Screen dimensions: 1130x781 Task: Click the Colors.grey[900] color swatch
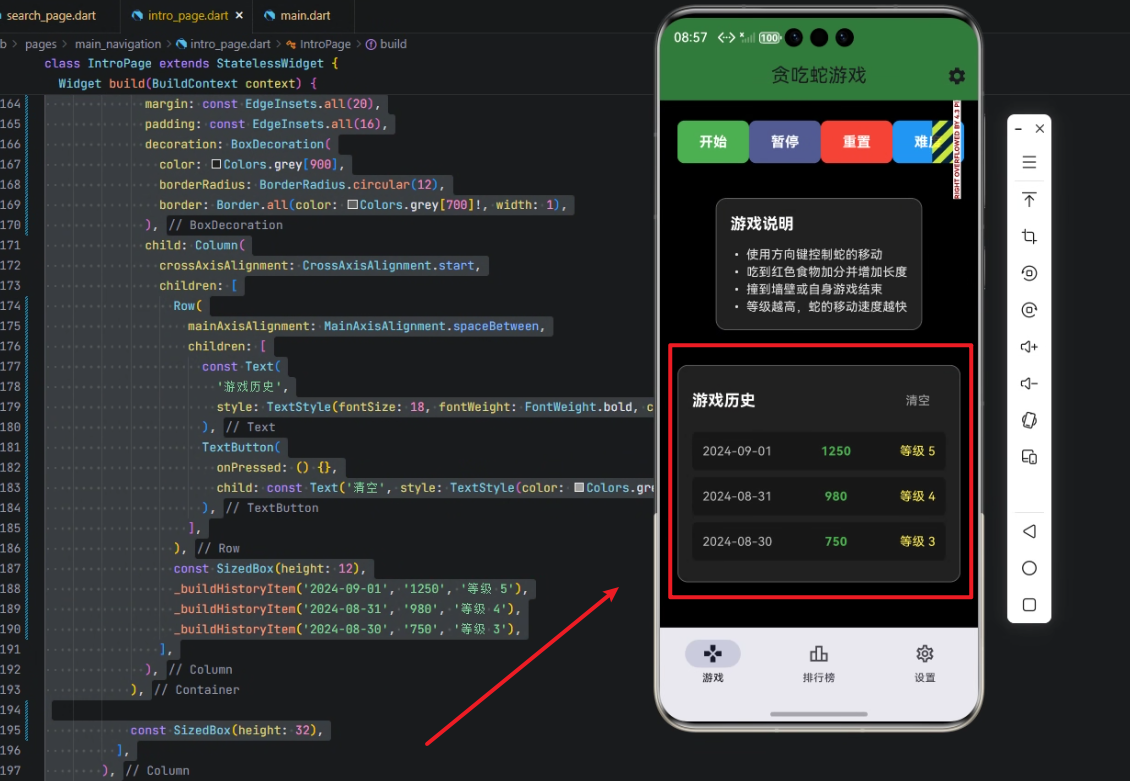[216, 165]
